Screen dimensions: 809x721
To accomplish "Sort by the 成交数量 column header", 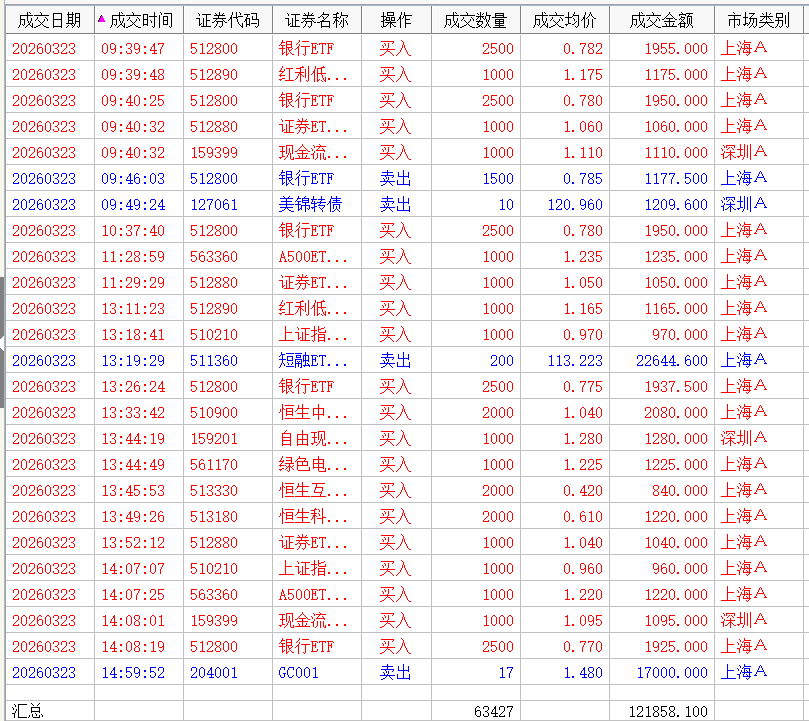I will click(x=475, y=20).
